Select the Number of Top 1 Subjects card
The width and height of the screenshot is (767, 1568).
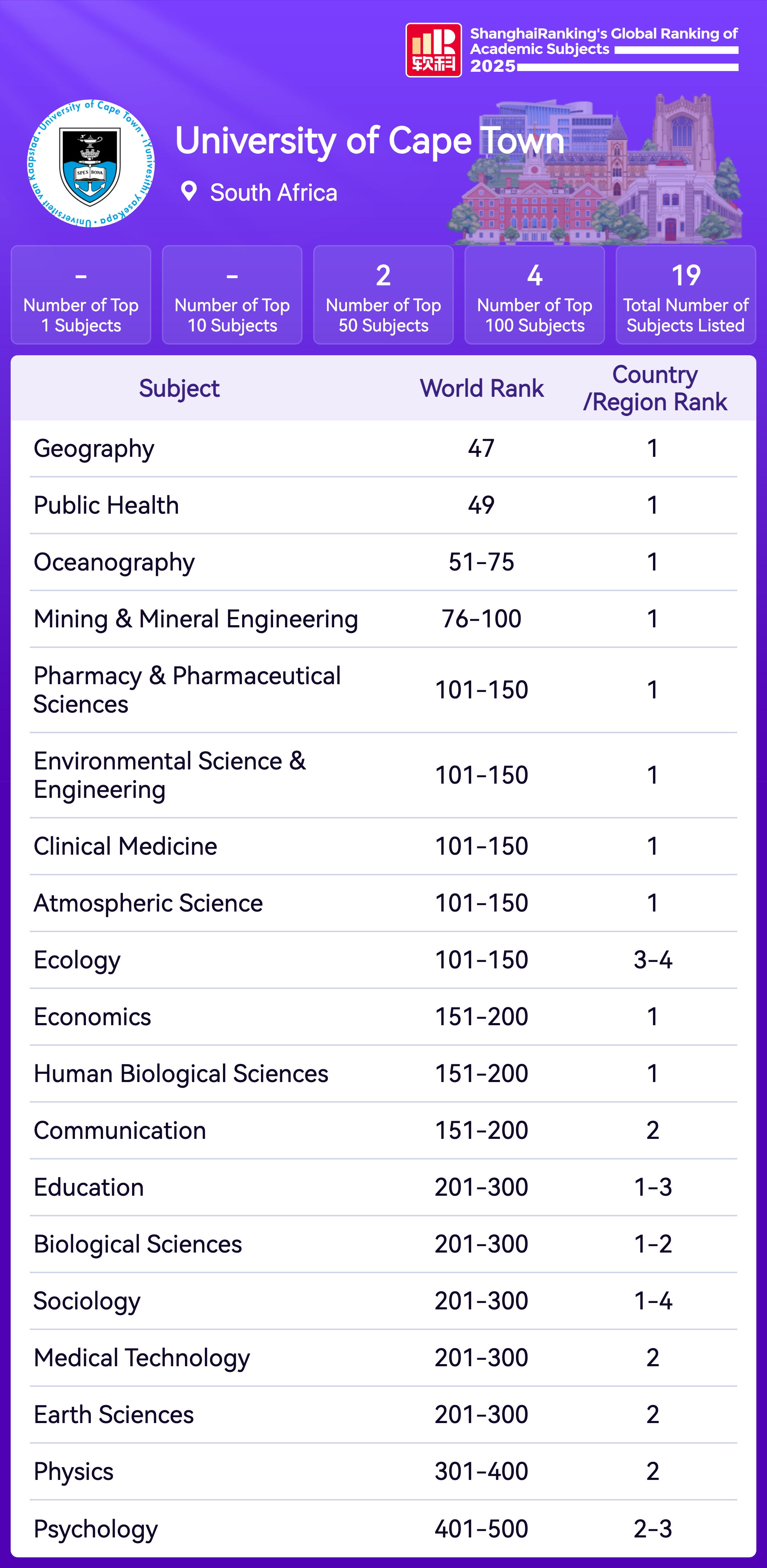81,295
